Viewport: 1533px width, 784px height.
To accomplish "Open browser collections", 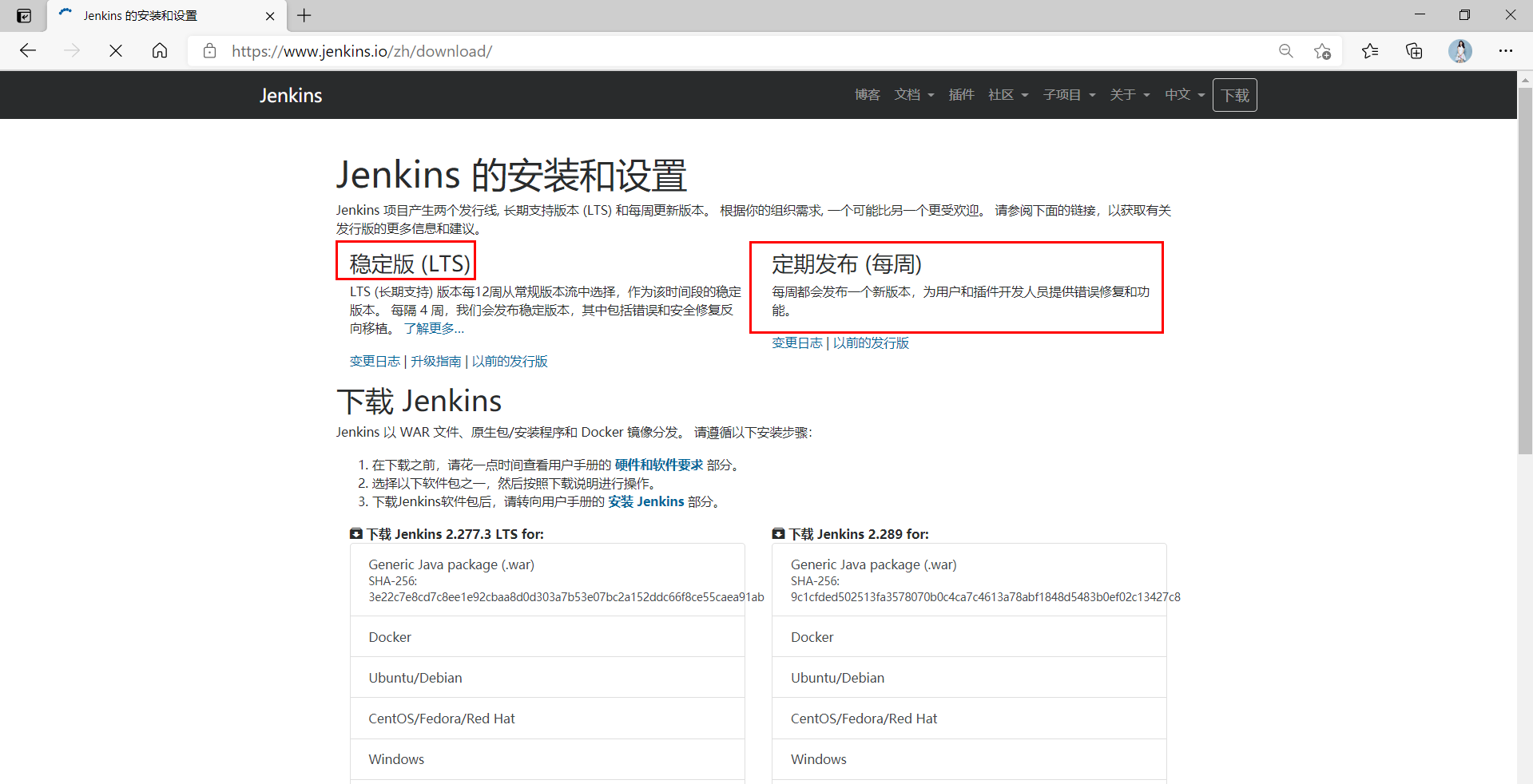I will point(1414,51).
